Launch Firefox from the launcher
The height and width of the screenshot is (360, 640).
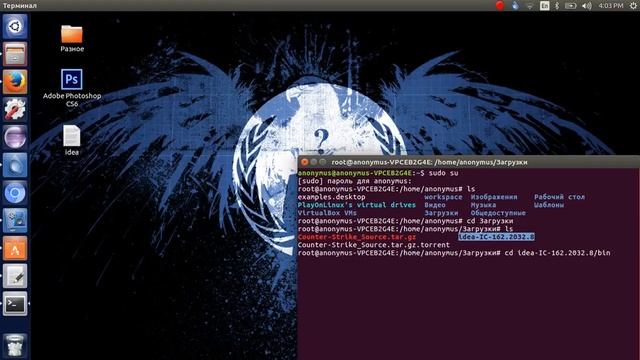(15, 82)
